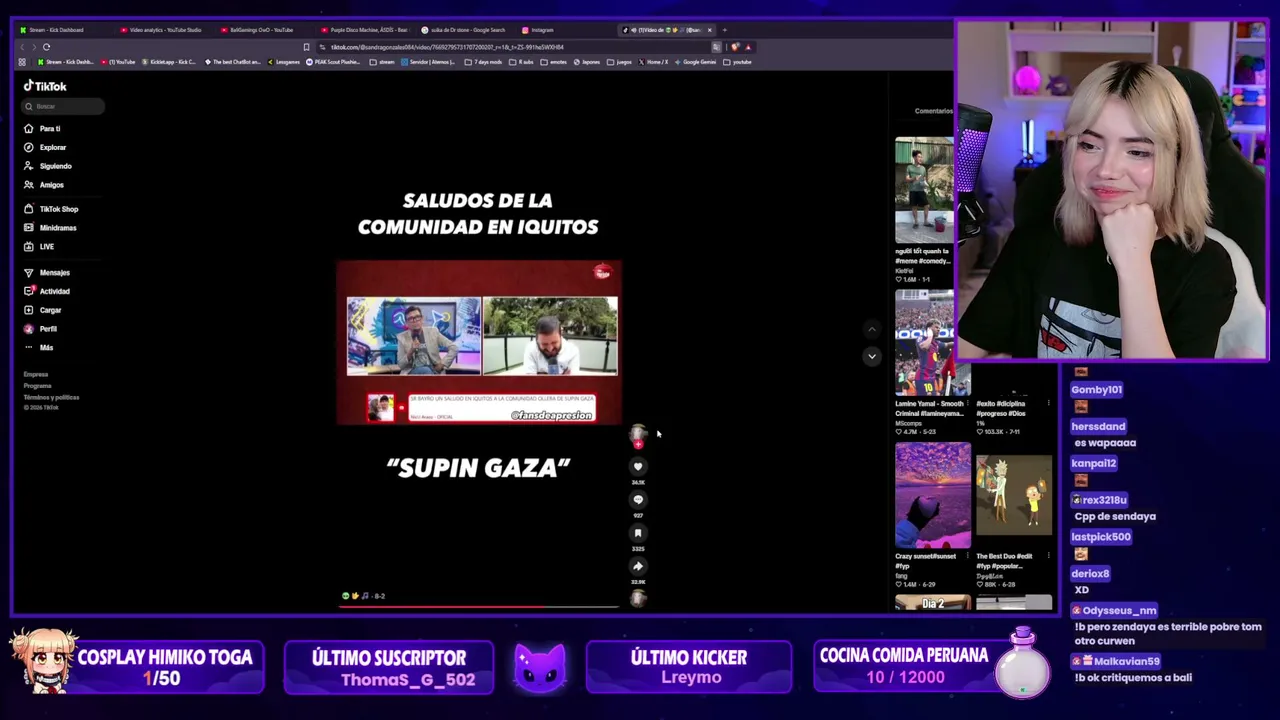Open the juegos bookmark folder
Viewport: 1280px width, 720px height.
[x=620, y=62]
